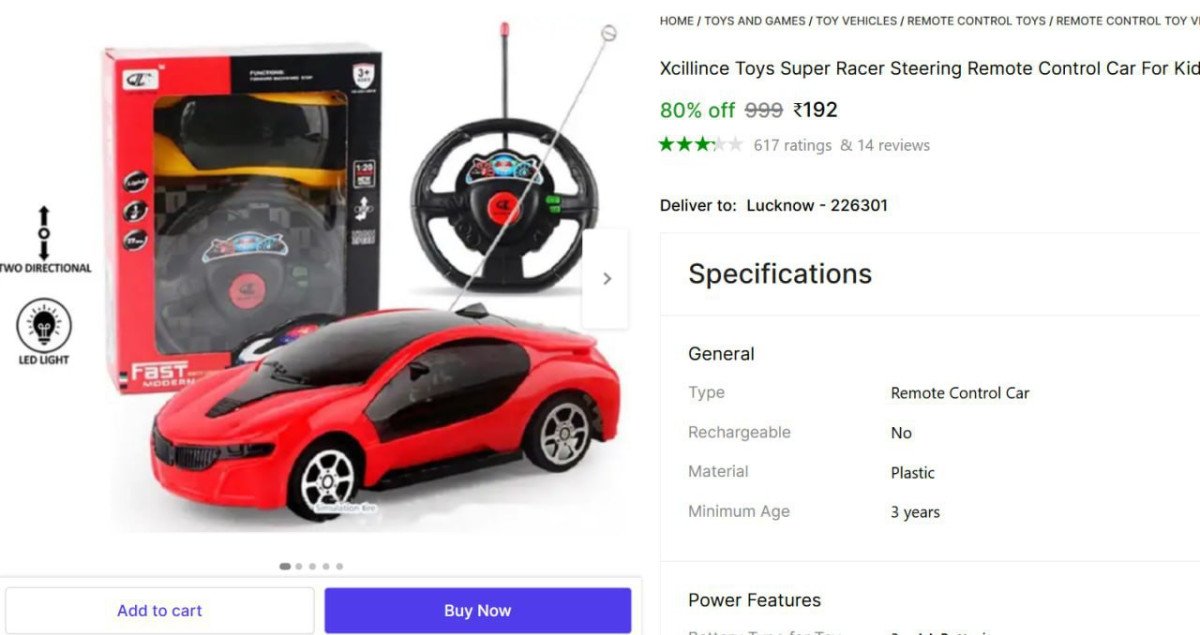Click the LED LIGHT bulb icon
The height and width of the screenshot is (635, 1200).
pyautogui.click(x=43, y=325)
